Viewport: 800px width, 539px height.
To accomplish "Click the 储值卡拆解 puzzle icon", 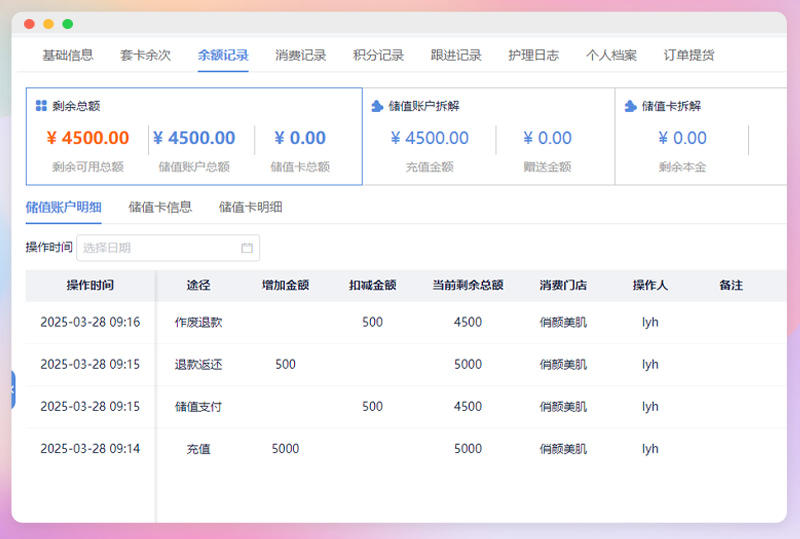I will point(630,105).
